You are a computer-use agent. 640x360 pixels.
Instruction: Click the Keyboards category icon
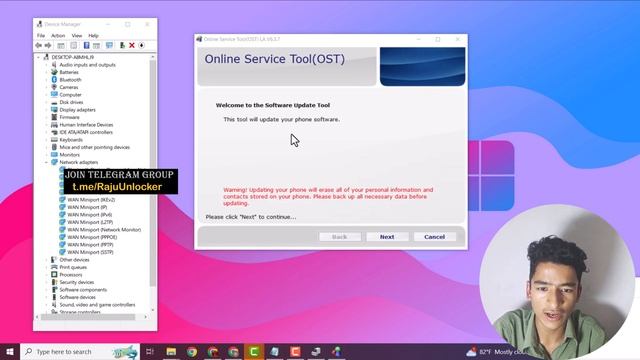coord(54,140)
